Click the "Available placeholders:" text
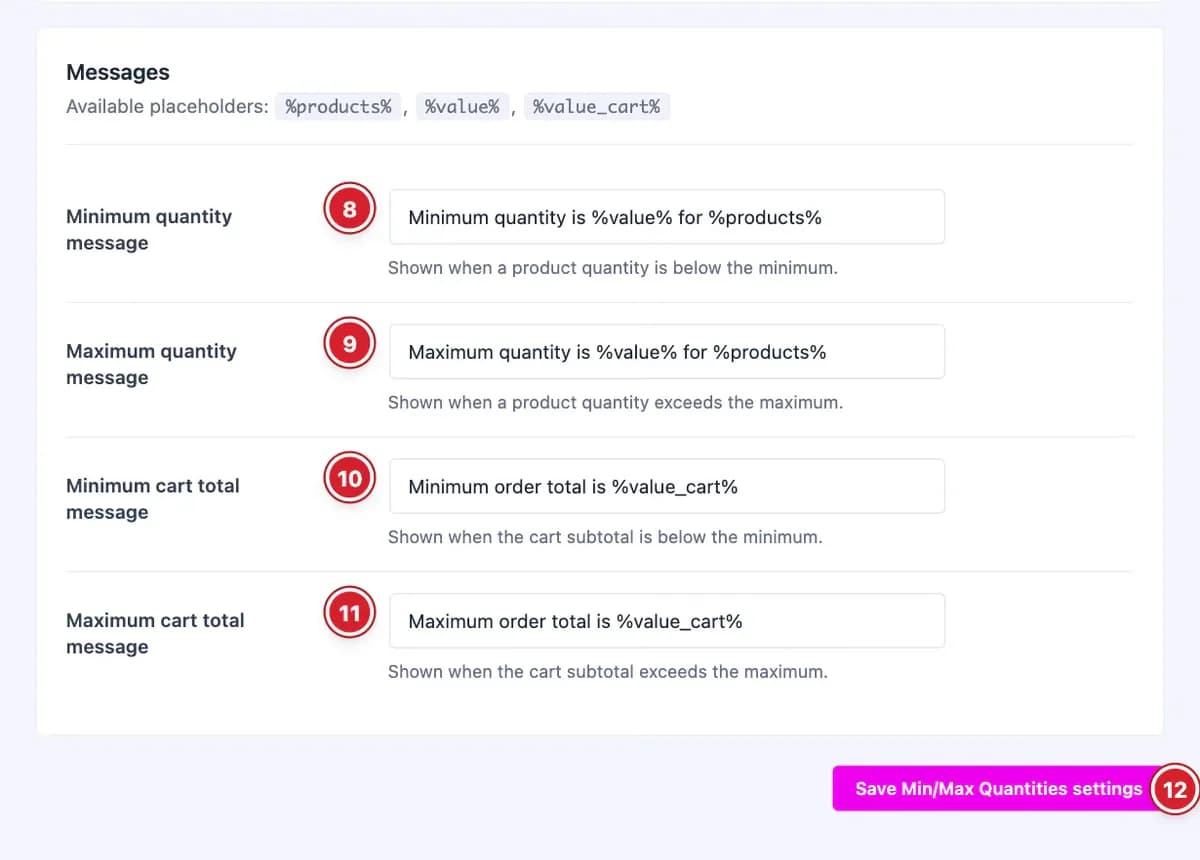The width and height of the screenshot is (1200, 860). 168,106
